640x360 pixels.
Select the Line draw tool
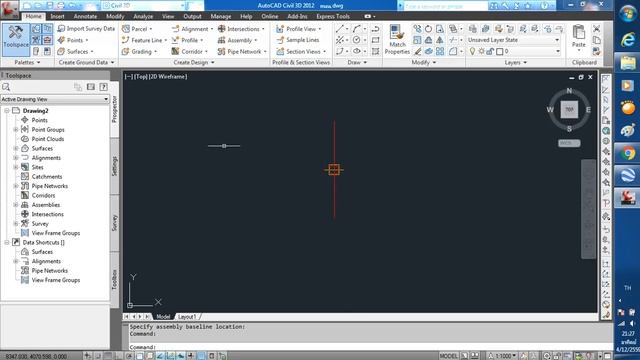pos(340,29)
